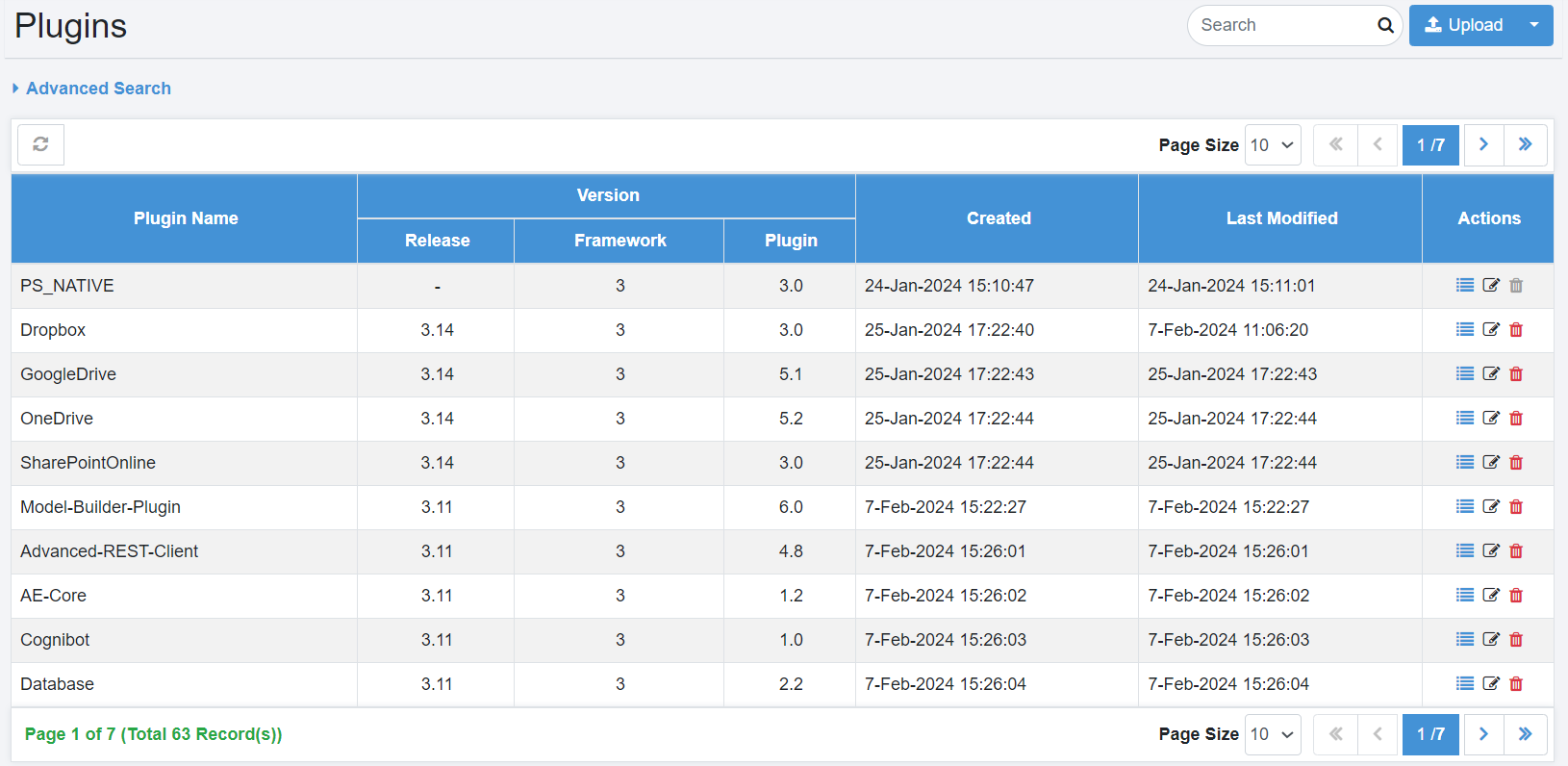Expand the Advanced Search section
The width and height of the screenshot is (1568, 766).
pyautogui.click(x=91, y=89)
